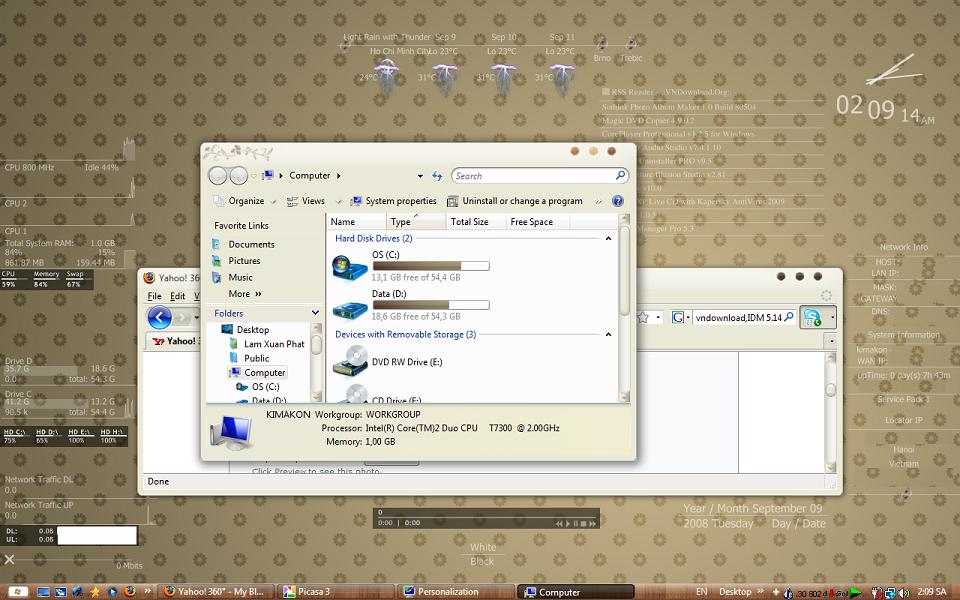Screen dimensions: 960x600
Task: Click the refresh arrows icon beside the address bar
Action: [x=437, y=176]
